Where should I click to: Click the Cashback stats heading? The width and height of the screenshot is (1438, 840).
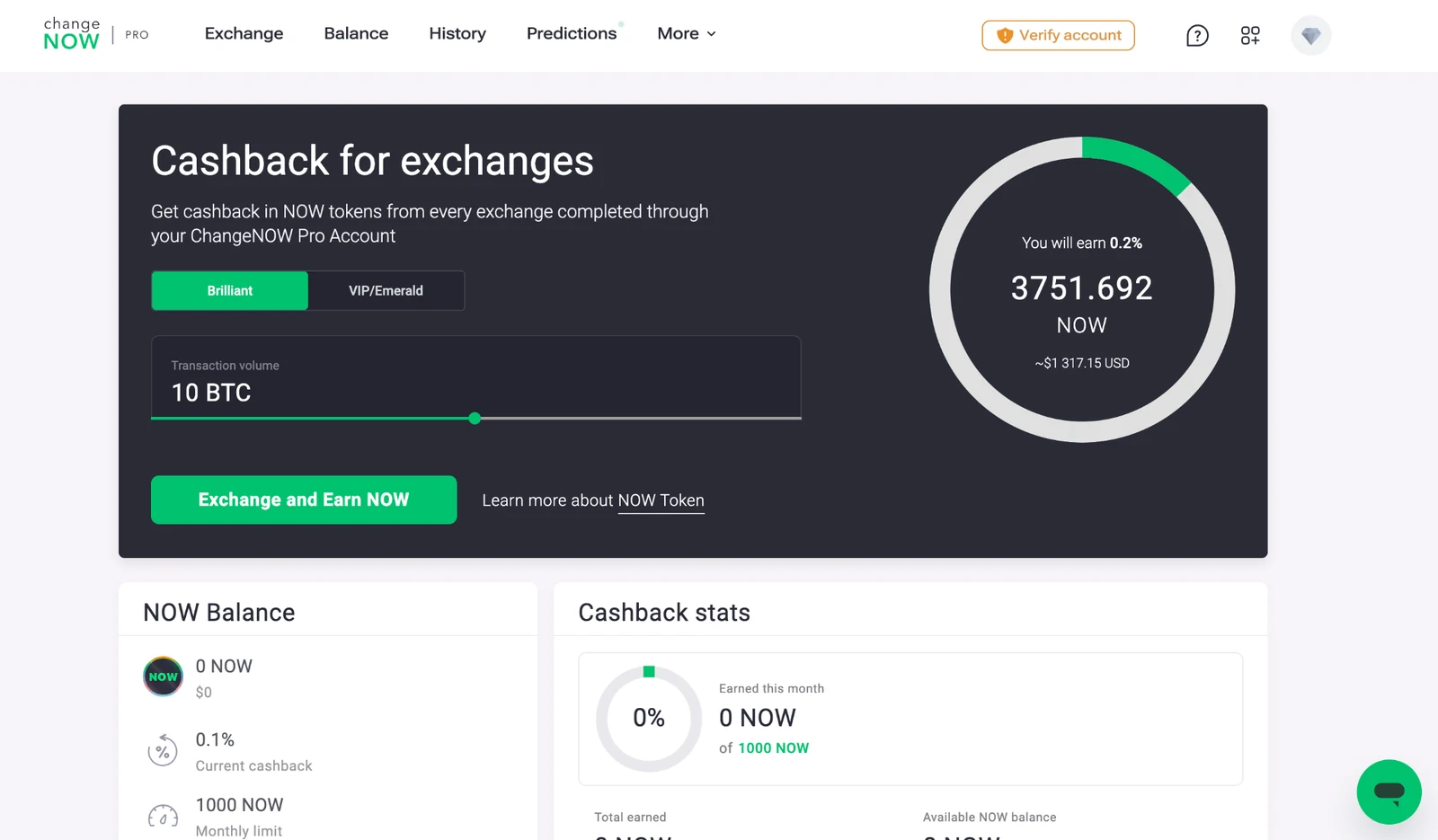(x=664, y=612)
